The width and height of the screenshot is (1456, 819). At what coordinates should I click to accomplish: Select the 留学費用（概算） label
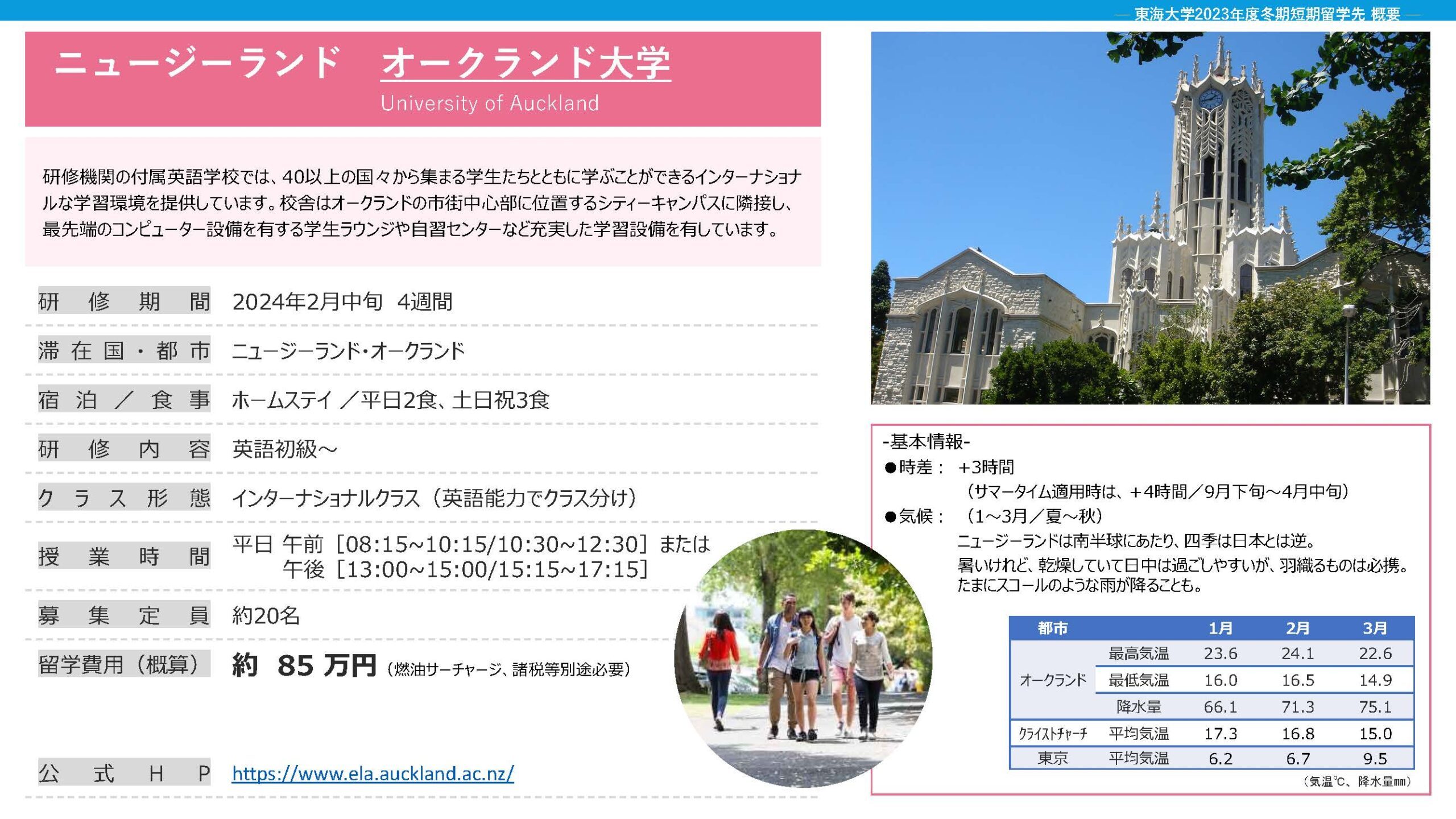pos(124,664)
